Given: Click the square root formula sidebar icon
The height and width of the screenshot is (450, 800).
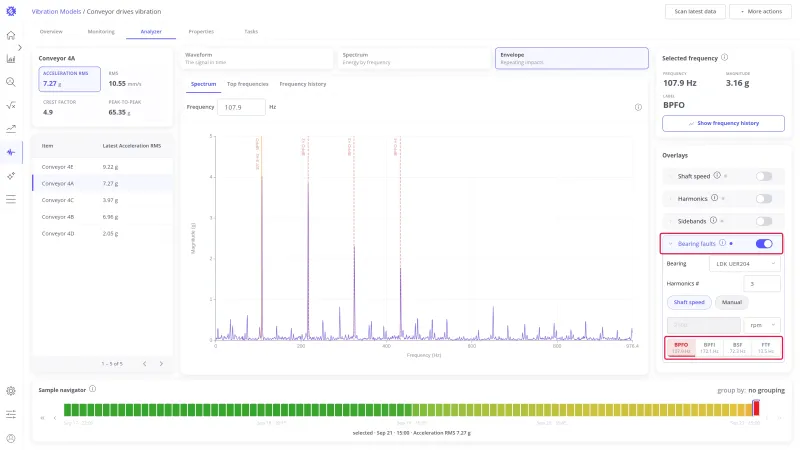Looking at the screenshot, I should [11, 105].
